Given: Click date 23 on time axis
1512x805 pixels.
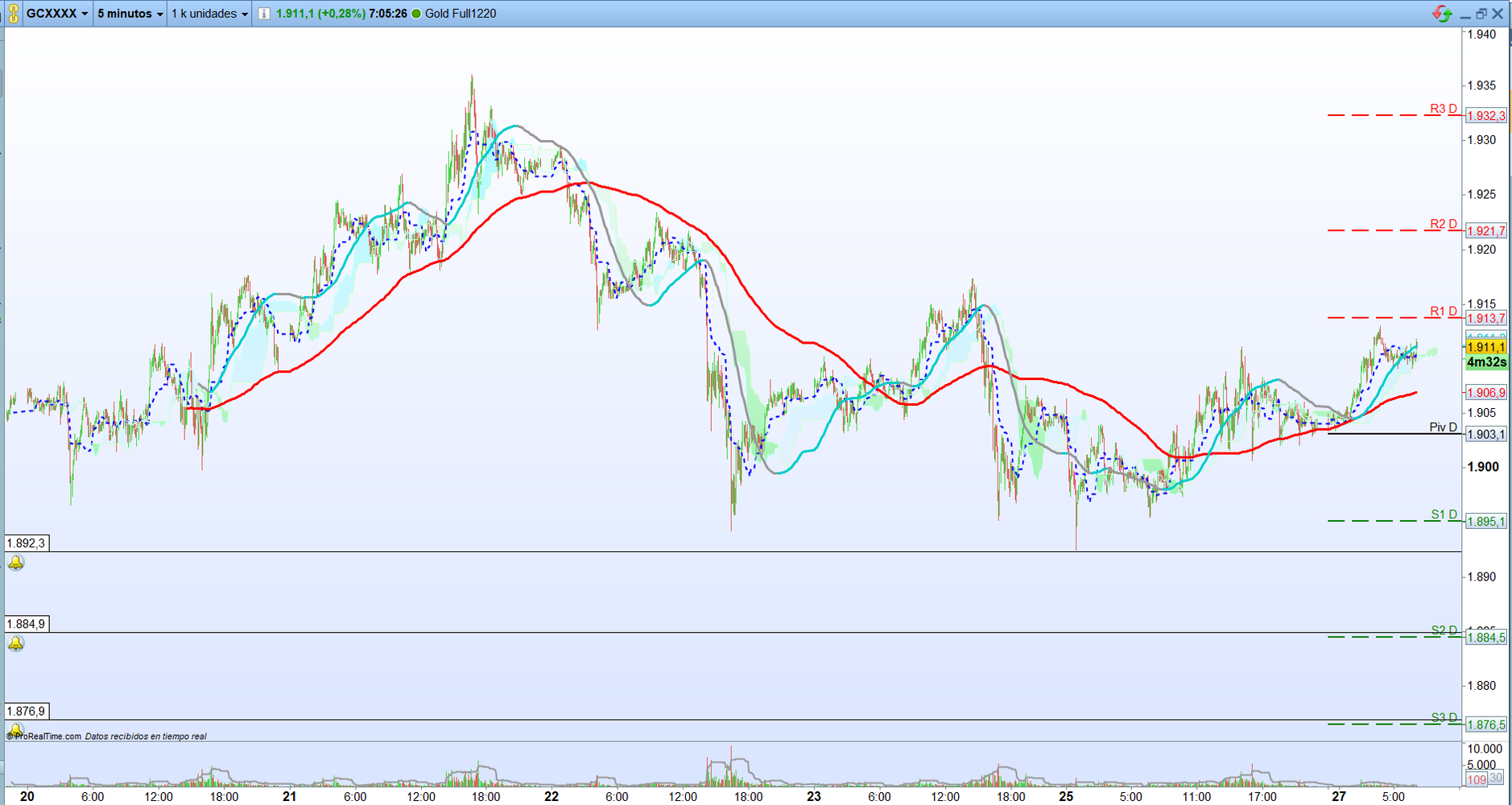Looking at the screenshot, I should pyautogui.click(x=814, y=796).
